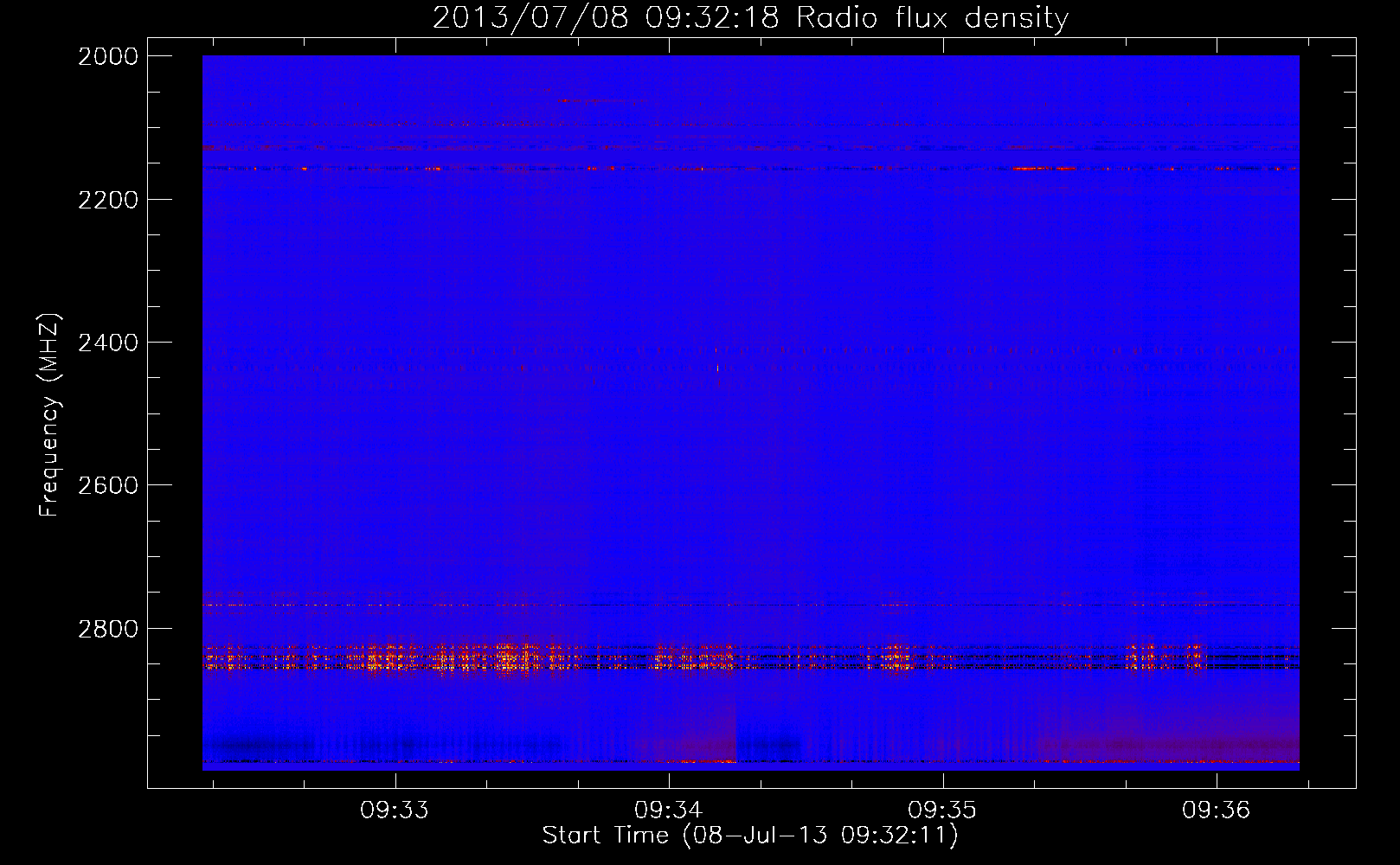Click the 09:33 time tick label
Image resolution: width=1400 pixels, height=865 pixels.
[x=395, y=810]
